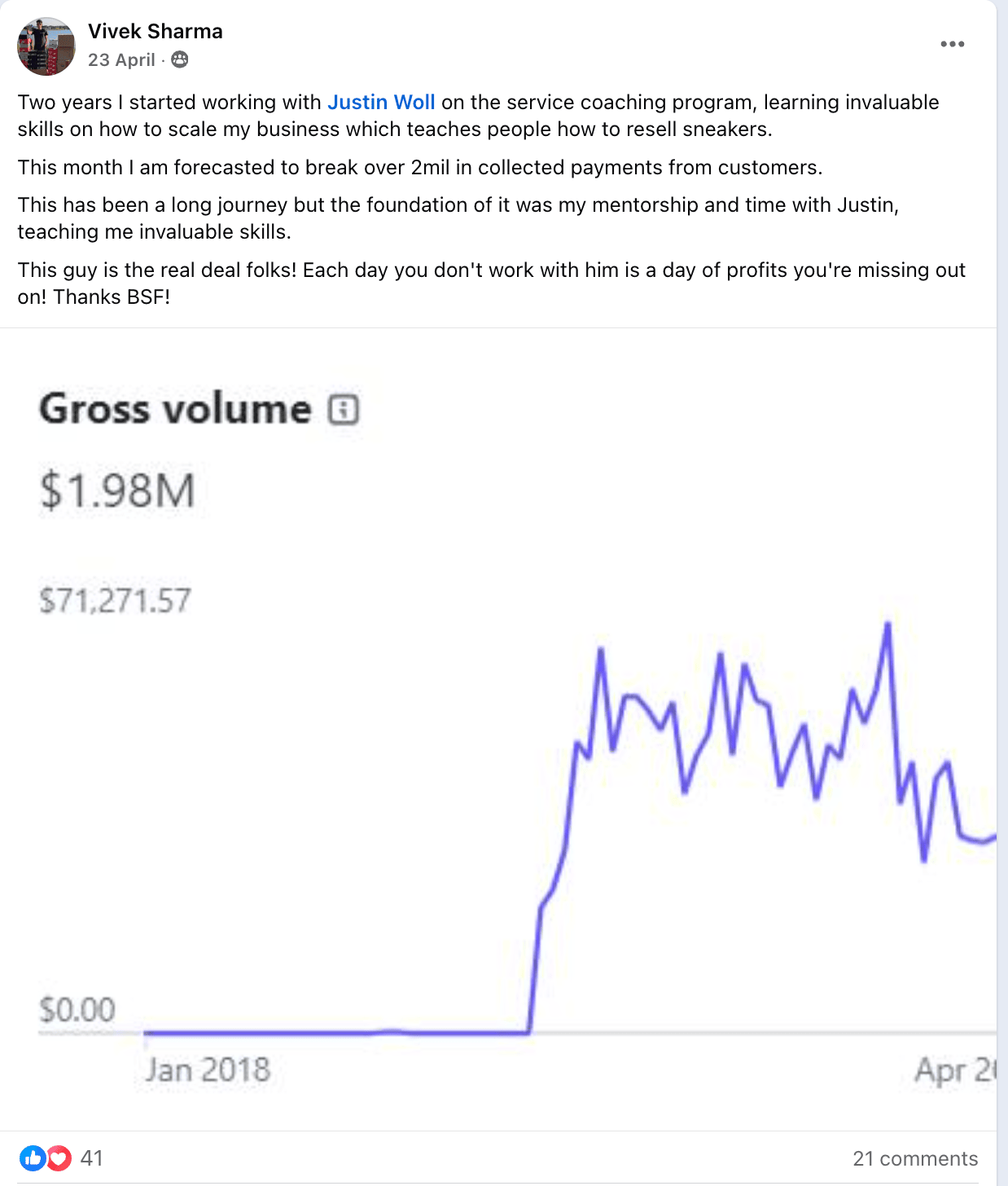
Task: Open the three-dot post options menu
Action: [952, 44]
